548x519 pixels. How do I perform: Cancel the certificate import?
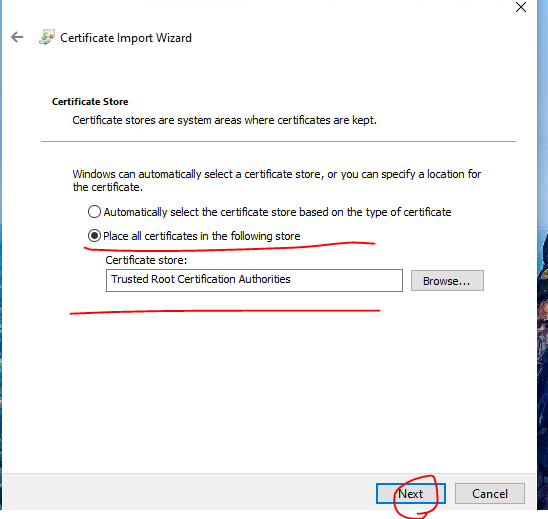[490, 493]
